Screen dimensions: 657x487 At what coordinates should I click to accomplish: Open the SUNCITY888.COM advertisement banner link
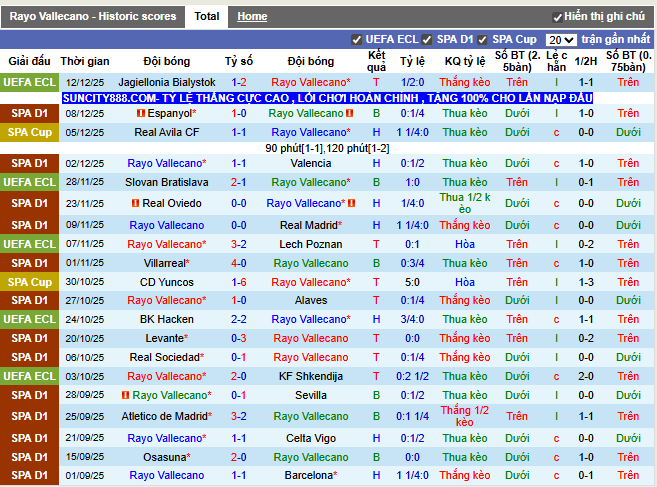pyautogui.click(x=327, y=98)
